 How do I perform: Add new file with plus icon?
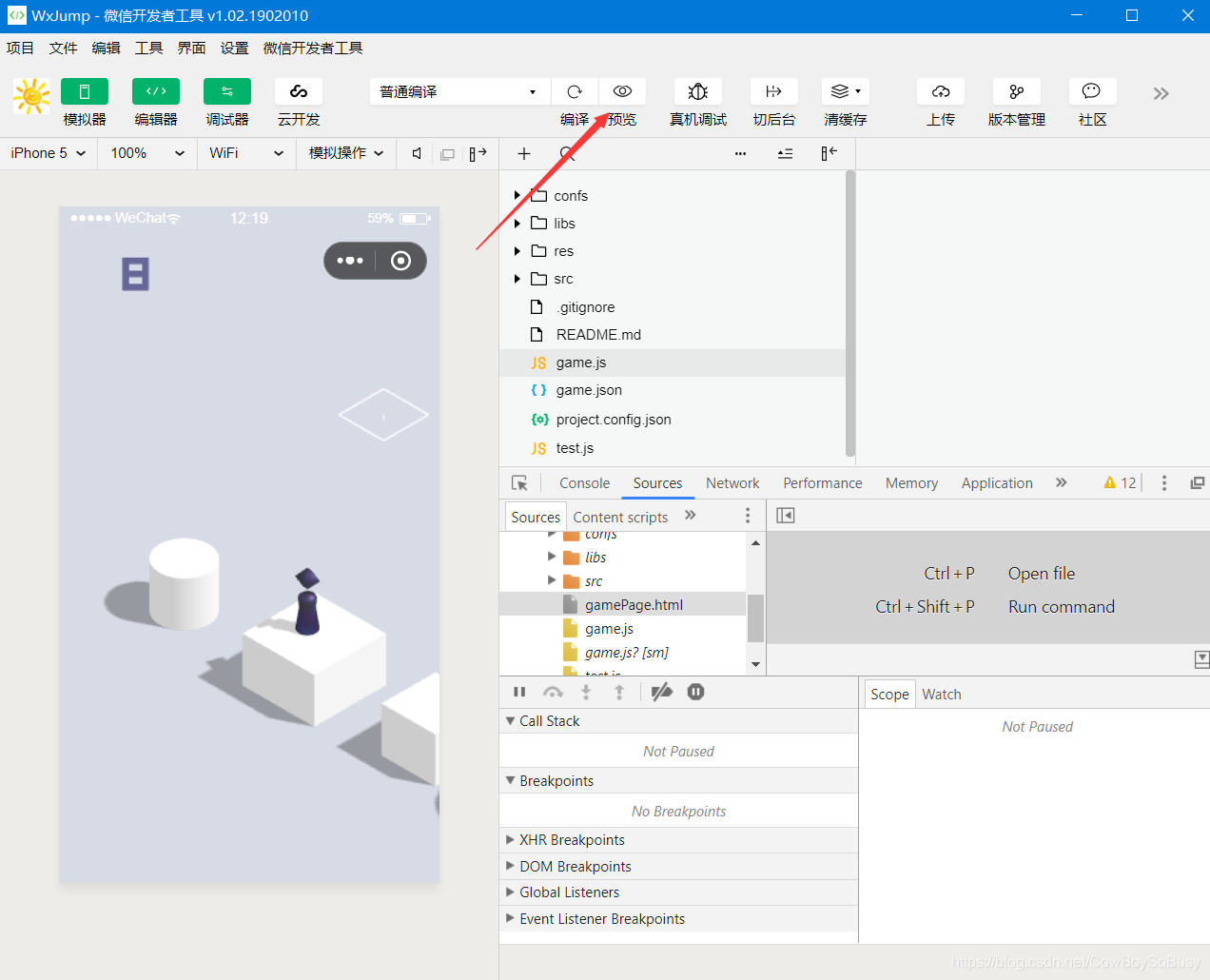tap(523, 153)
